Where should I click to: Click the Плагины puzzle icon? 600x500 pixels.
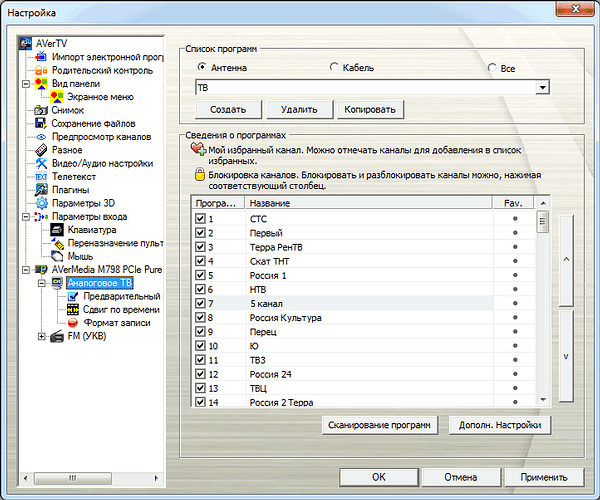click(41, 190)
